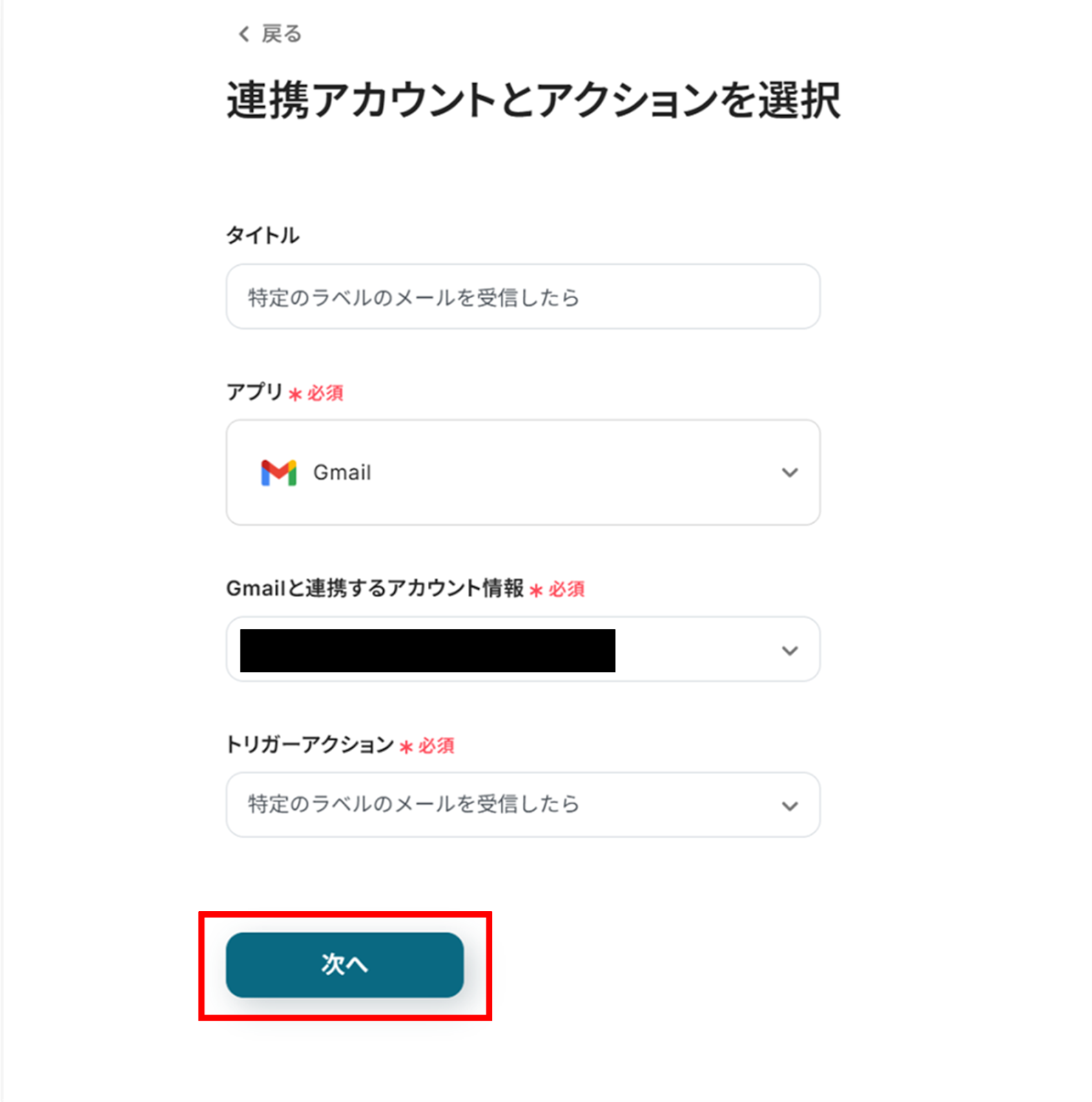Click the red asterisk beside アプリ
This screenshot has height=1102, width=1092.
(x=296, y=395)
